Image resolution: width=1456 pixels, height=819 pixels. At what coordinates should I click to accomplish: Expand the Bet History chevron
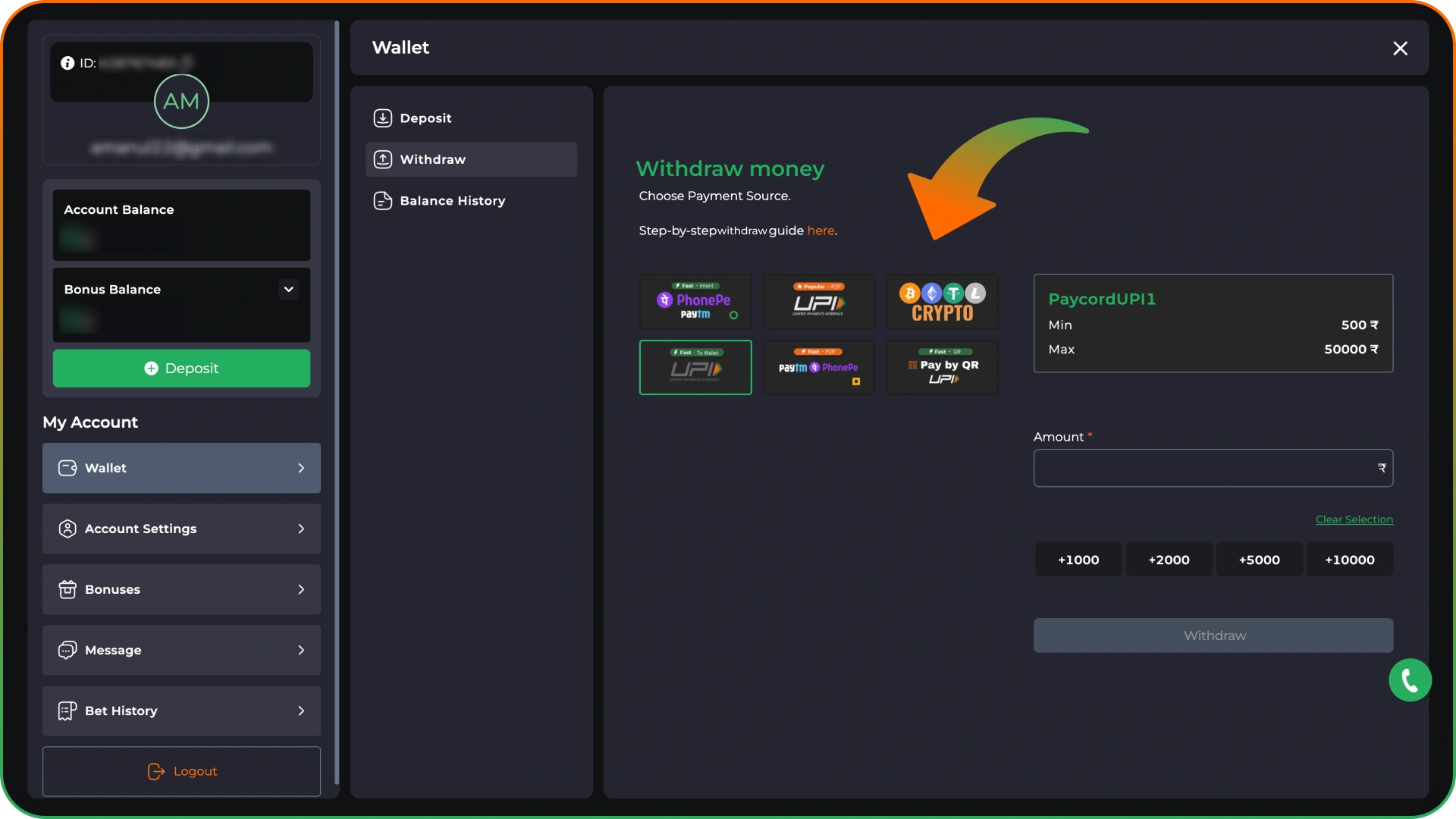(301, 711)
